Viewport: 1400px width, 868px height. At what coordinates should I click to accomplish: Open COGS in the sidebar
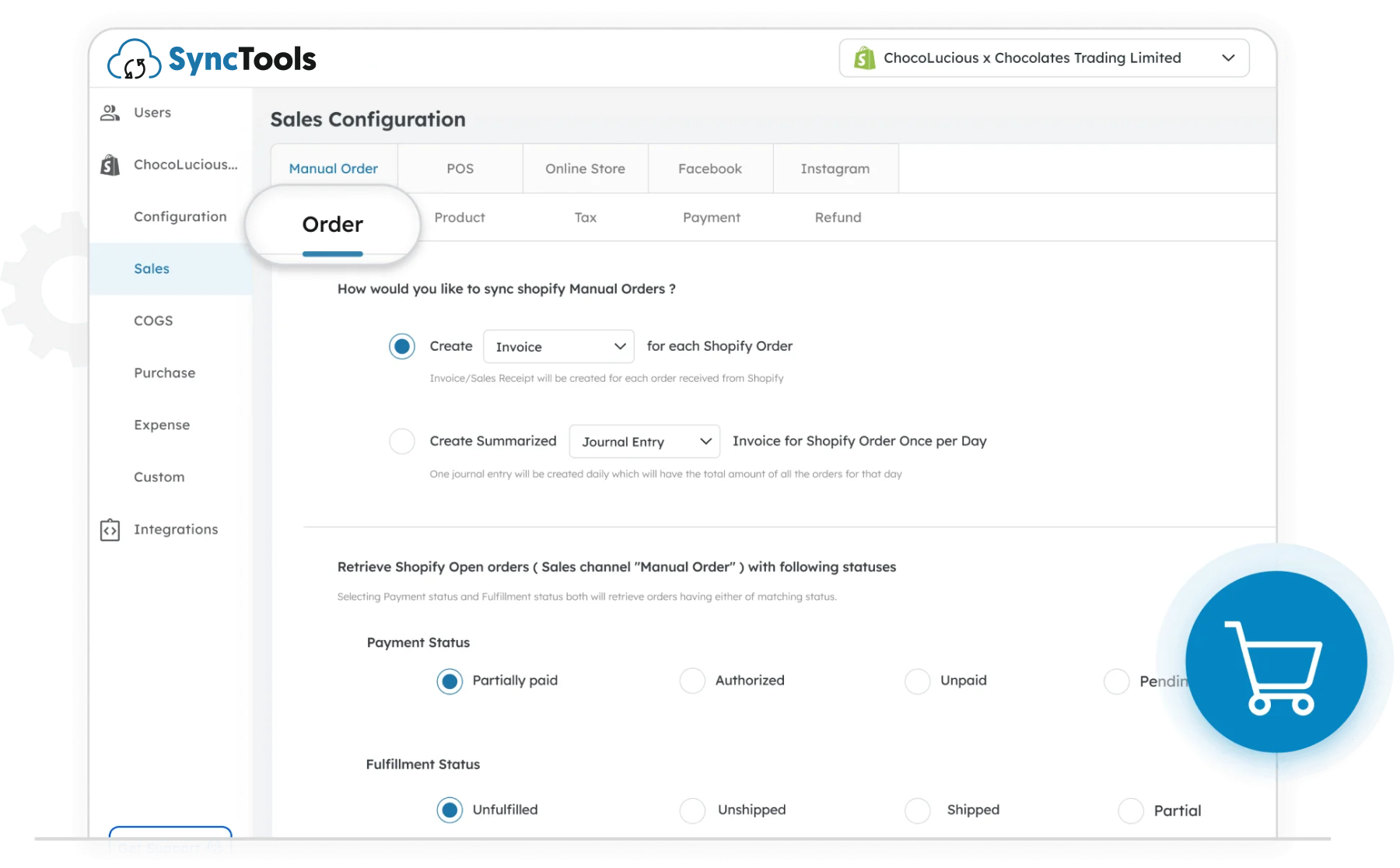[x=153, y=320]
